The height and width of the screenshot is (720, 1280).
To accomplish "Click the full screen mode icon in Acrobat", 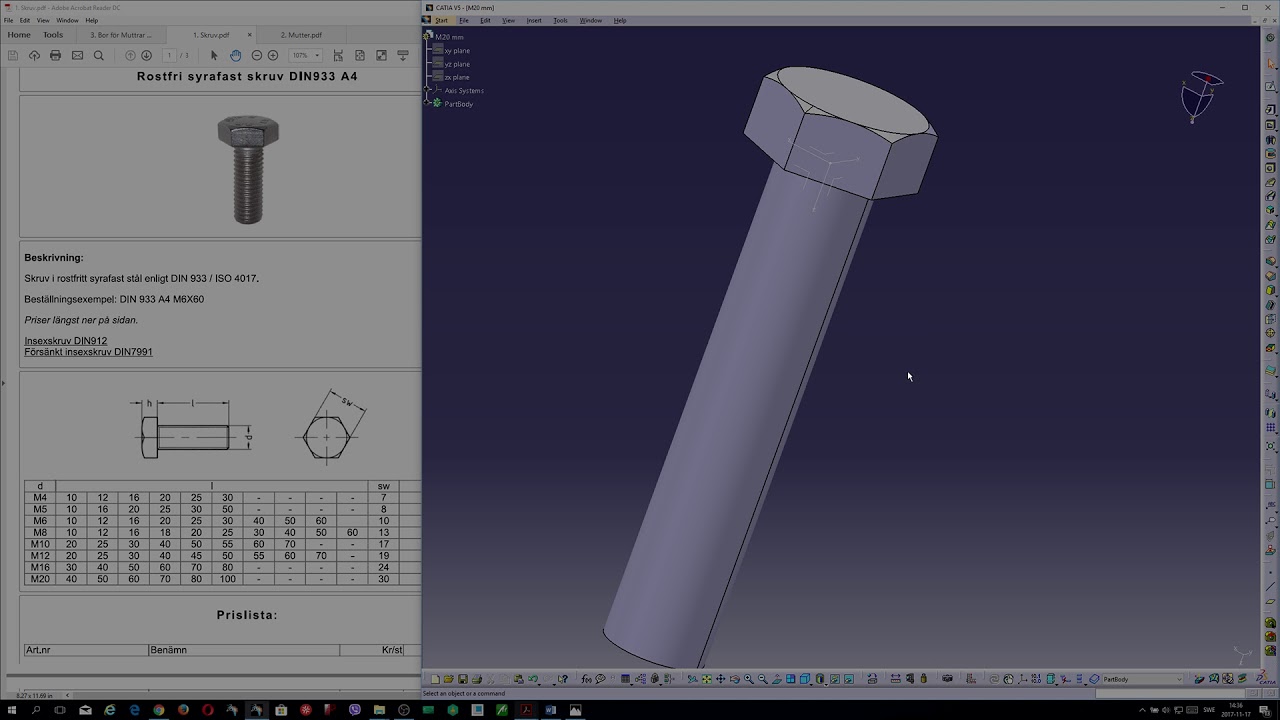I will click(381, 55).
